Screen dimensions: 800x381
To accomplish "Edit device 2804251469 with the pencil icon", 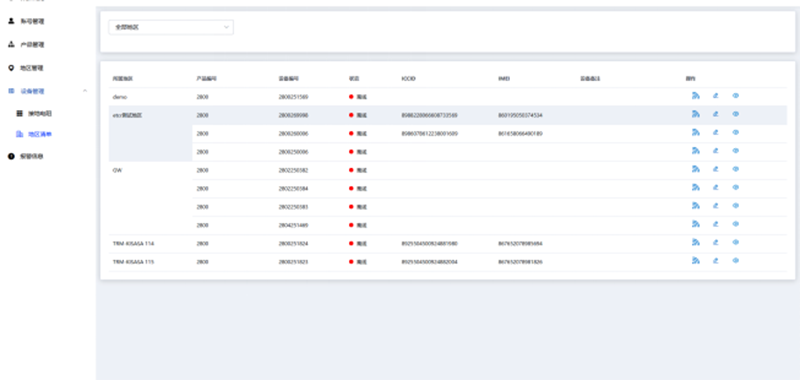I will (x=715, y=224).
